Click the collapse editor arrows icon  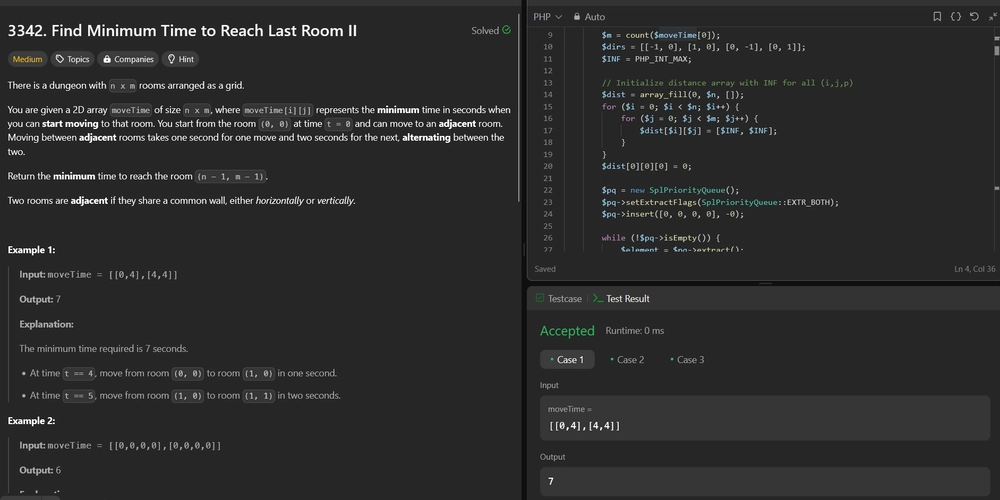pyautogui.click(x=992, y=17)
